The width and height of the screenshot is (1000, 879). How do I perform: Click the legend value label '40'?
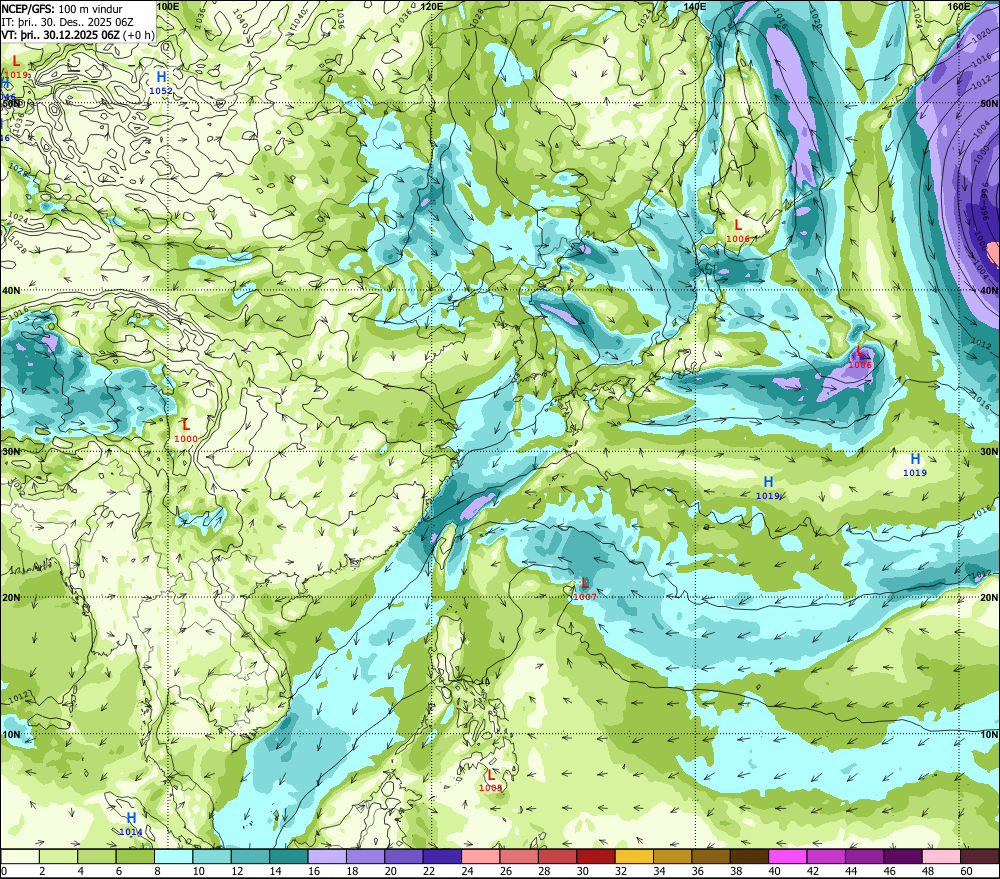774,871
